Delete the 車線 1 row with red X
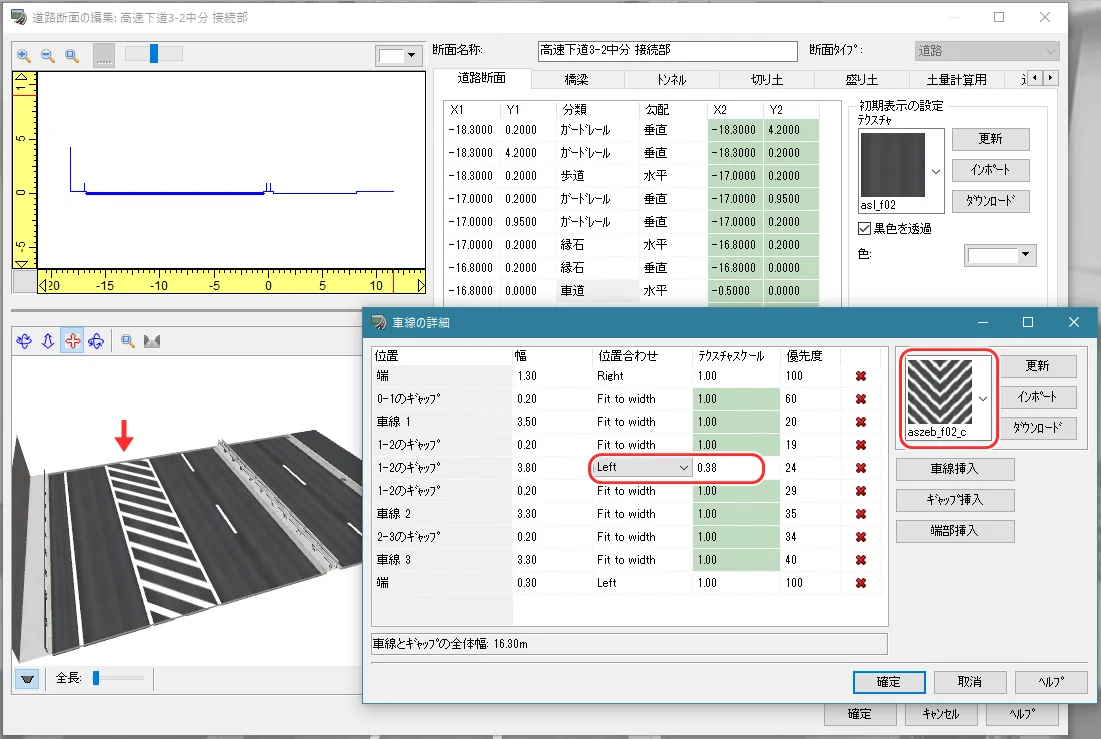The height and width of the screenshot is (739, 1101). (860, 422)
